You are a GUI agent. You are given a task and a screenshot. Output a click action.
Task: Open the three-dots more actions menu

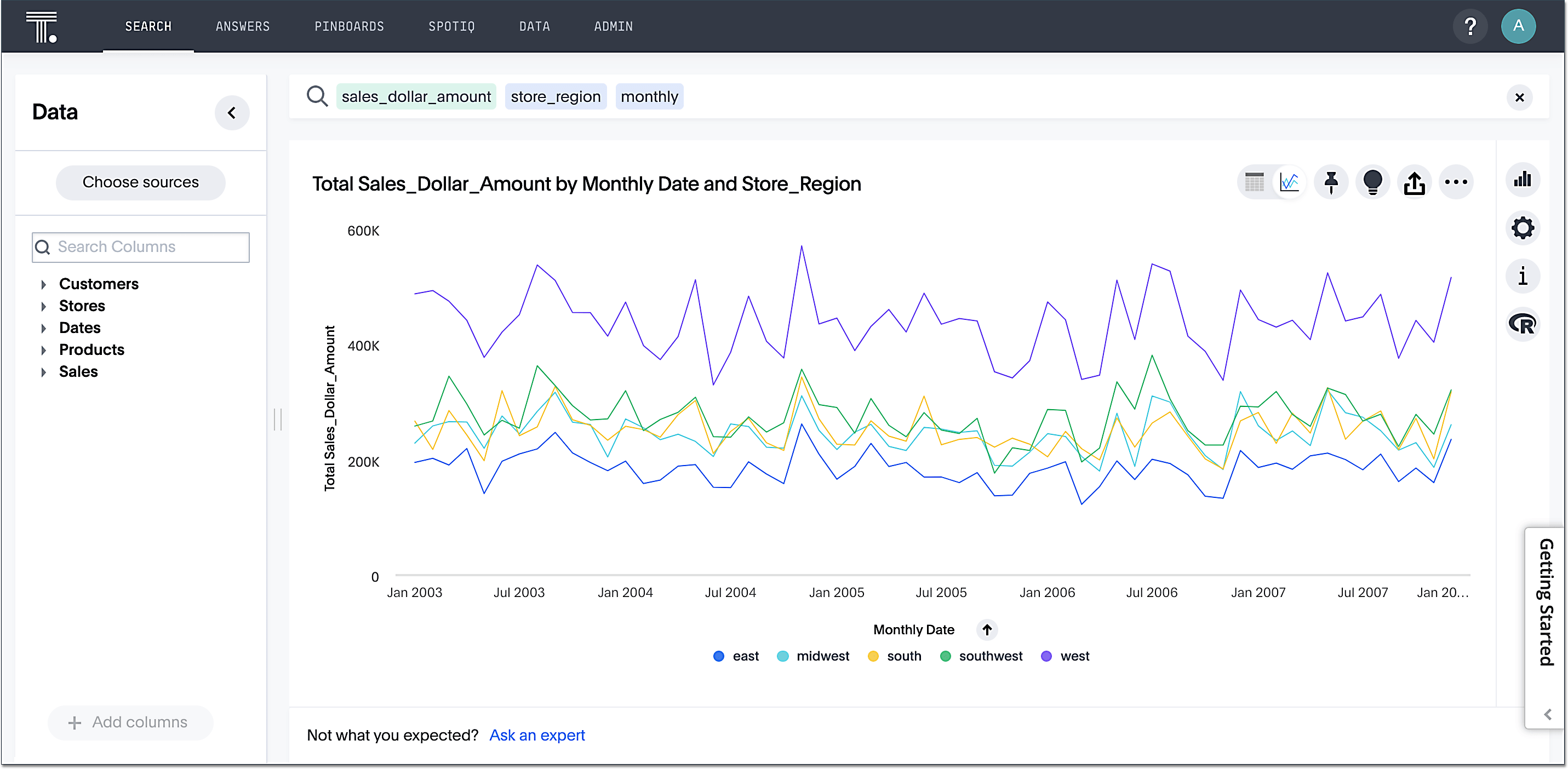[1455, 182]
